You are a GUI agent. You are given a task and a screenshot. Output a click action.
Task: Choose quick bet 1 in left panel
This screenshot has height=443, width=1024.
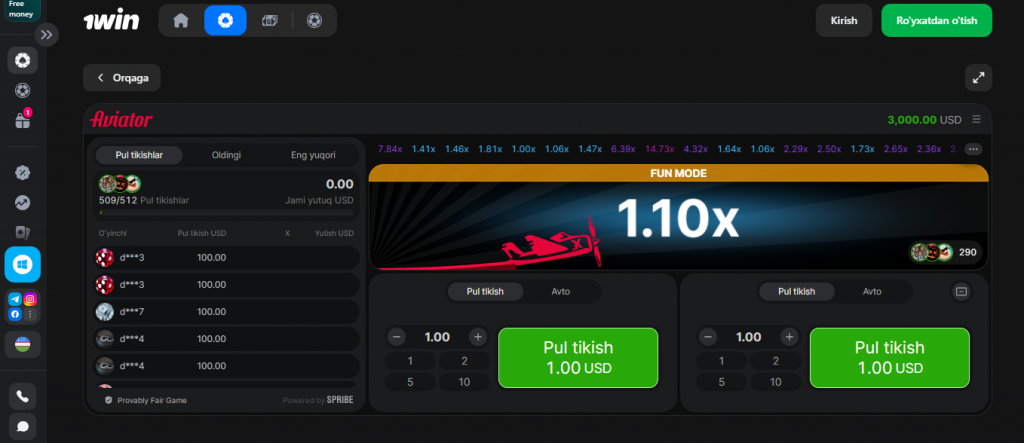tap(410, 361)
